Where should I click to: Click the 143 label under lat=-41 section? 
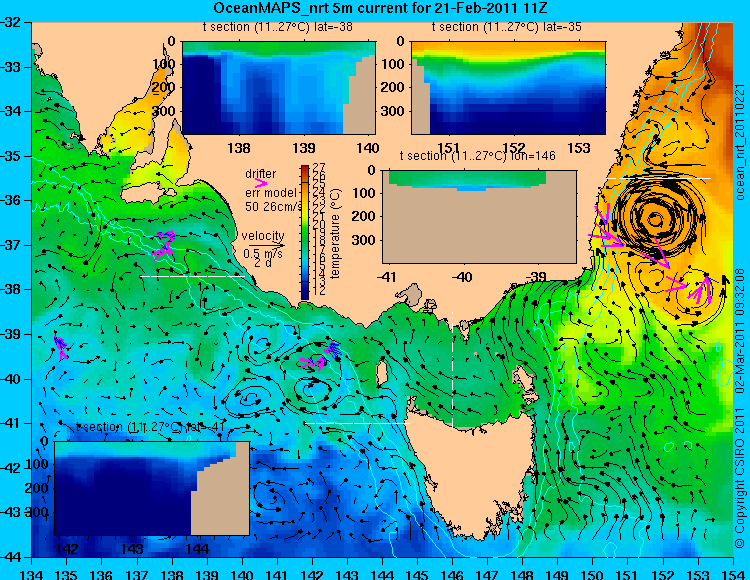point(132,548)
